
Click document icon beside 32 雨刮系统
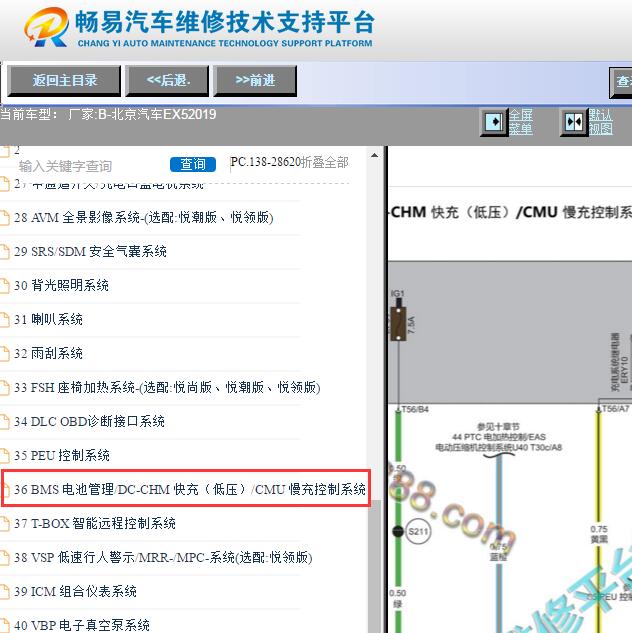point(4,354)
